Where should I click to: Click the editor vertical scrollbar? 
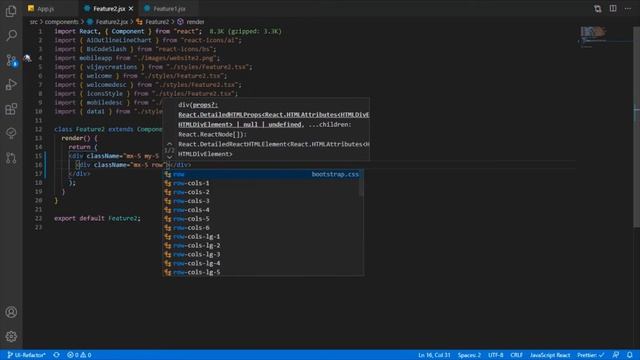[636, 127]
